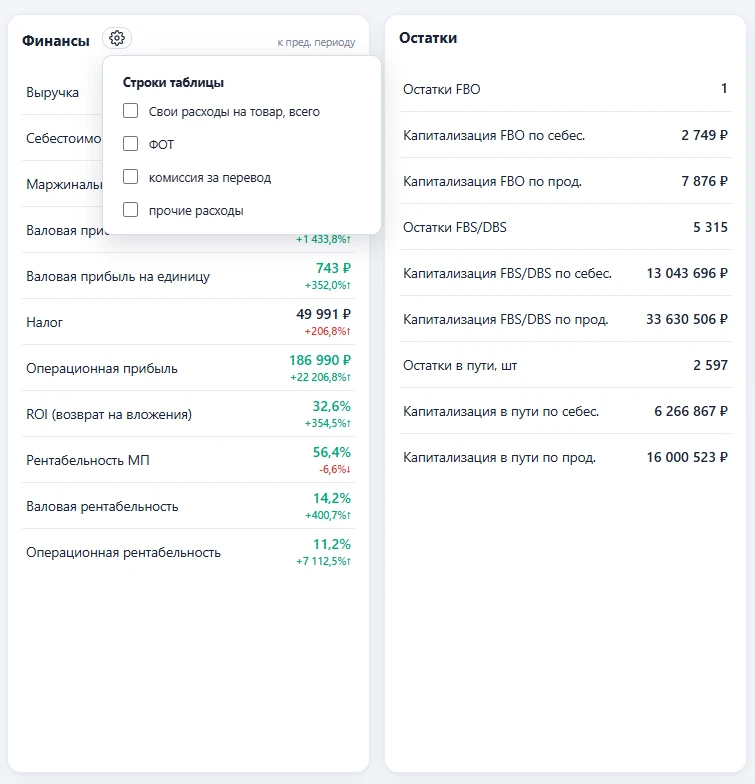The image size is (755, 784).
Task: Open the Финансы settings gear icon
Action: click(x=117, y=38)
